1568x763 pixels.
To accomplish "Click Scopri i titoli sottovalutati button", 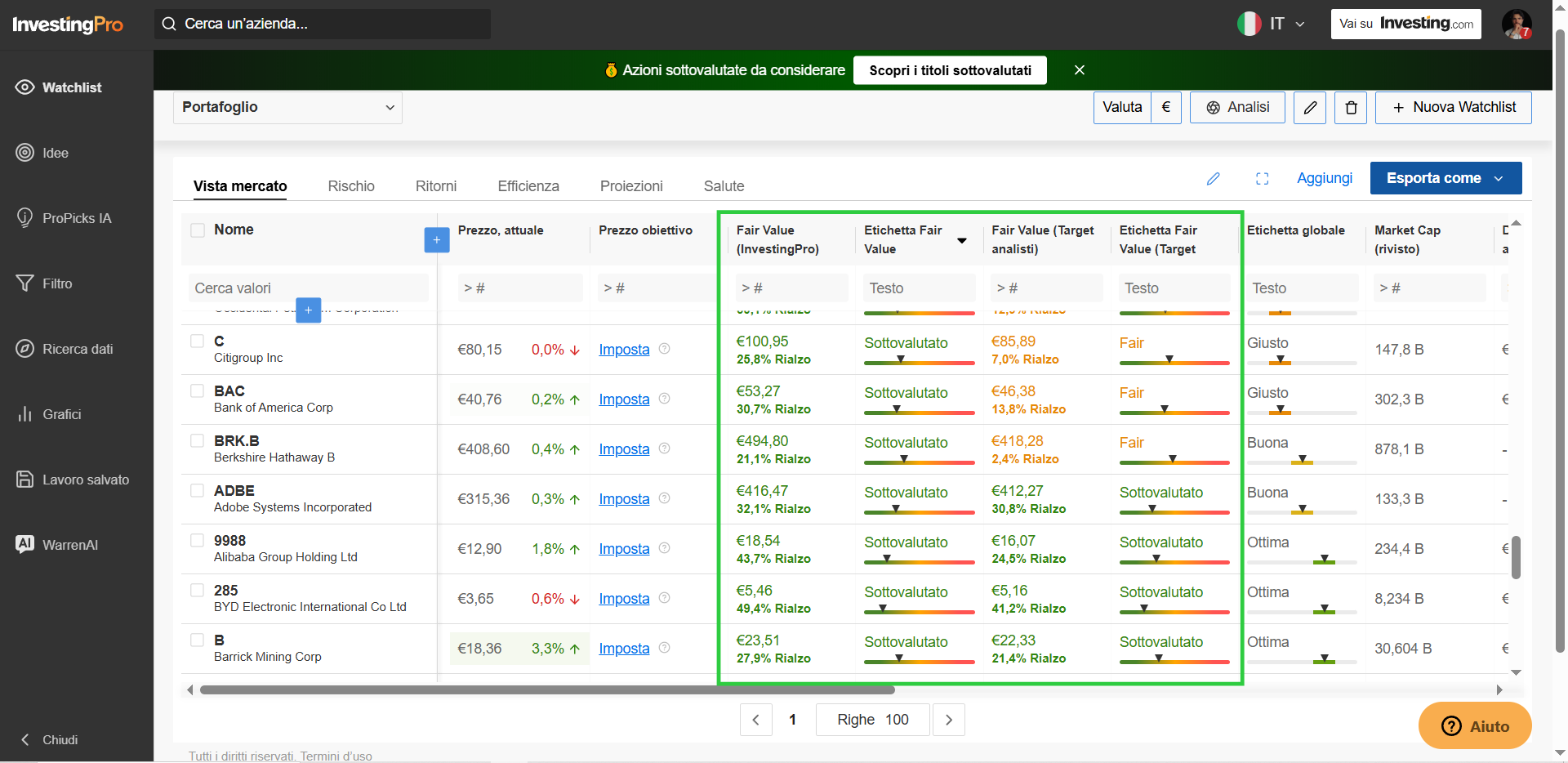I will click(950, 70).
